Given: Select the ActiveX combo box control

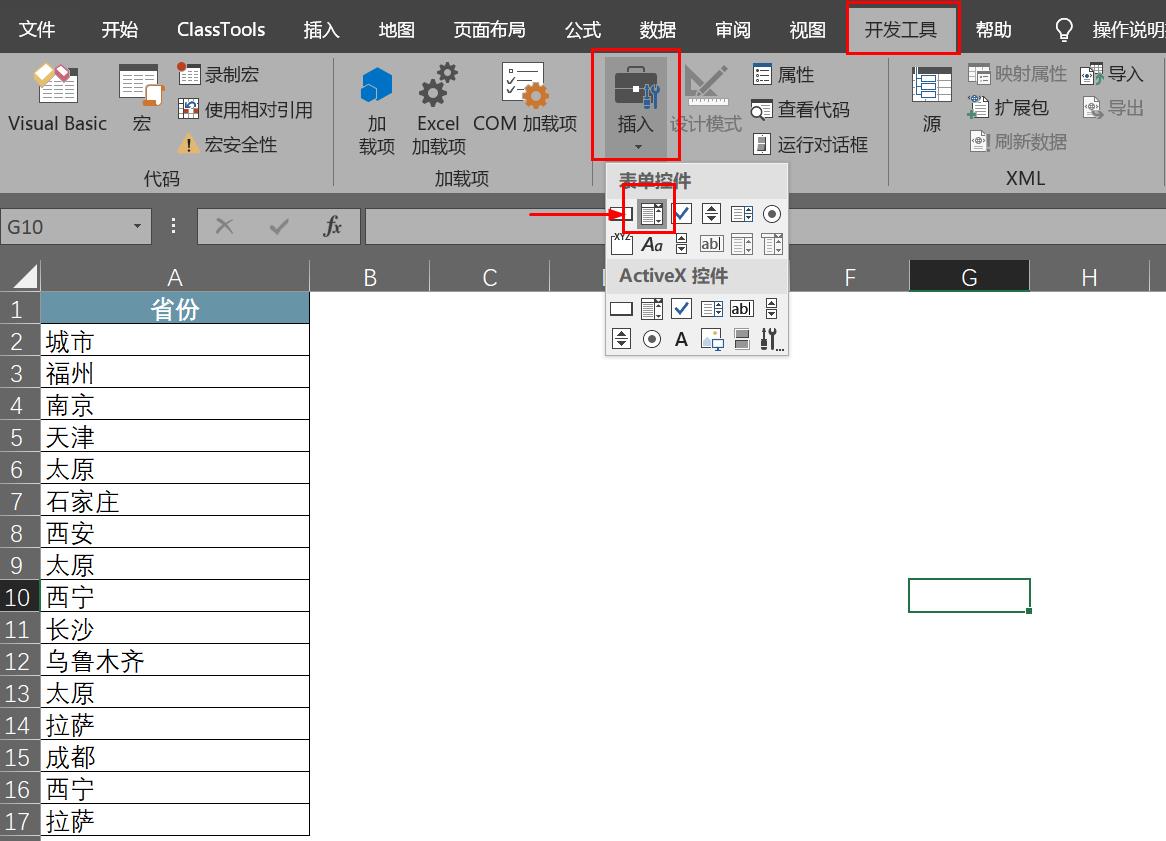Looking at the screenshot, I should [651, 308].
